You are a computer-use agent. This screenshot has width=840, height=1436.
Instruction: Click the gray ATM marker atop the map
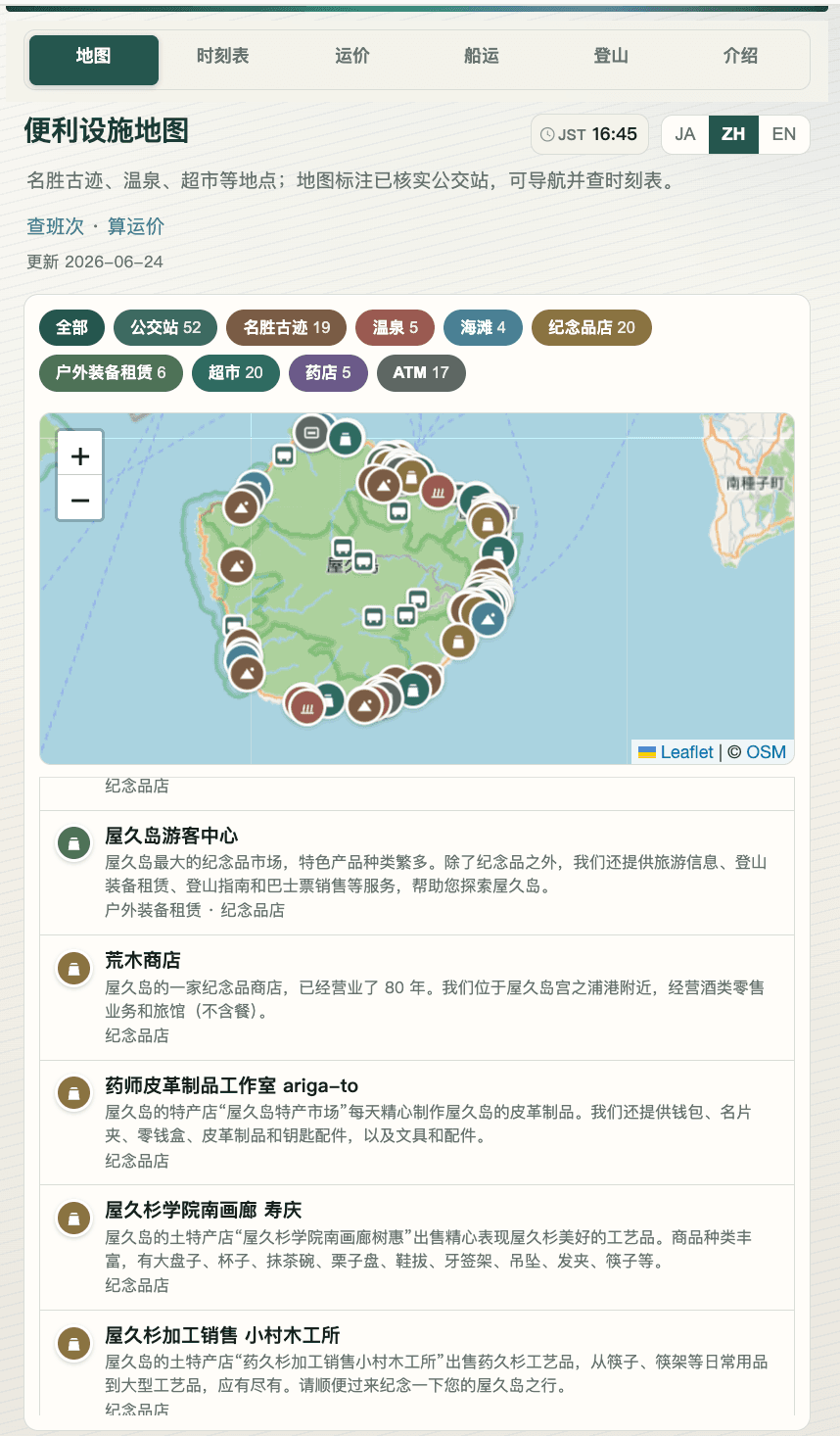311,432
